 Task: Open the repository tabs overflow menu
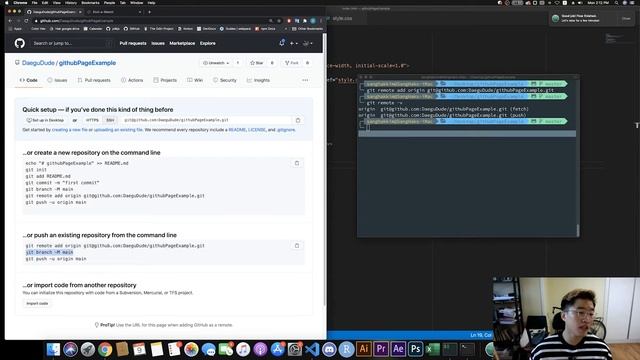305,80
